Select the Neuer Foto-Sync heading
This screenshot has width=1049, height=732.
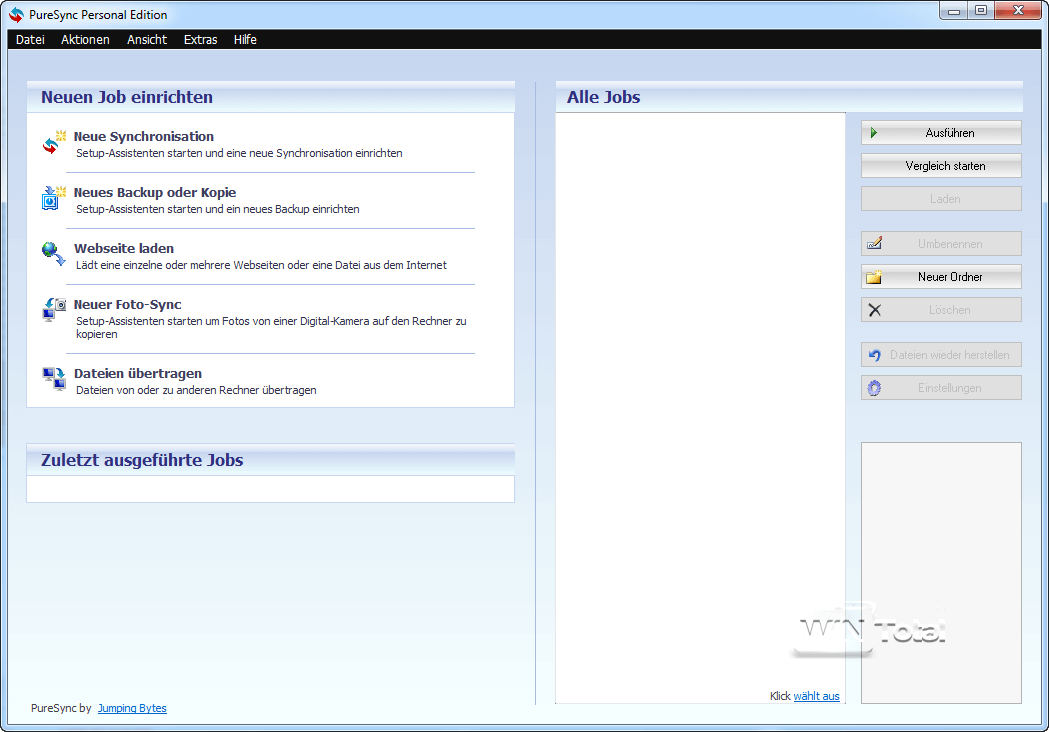[x=128, y=304]
